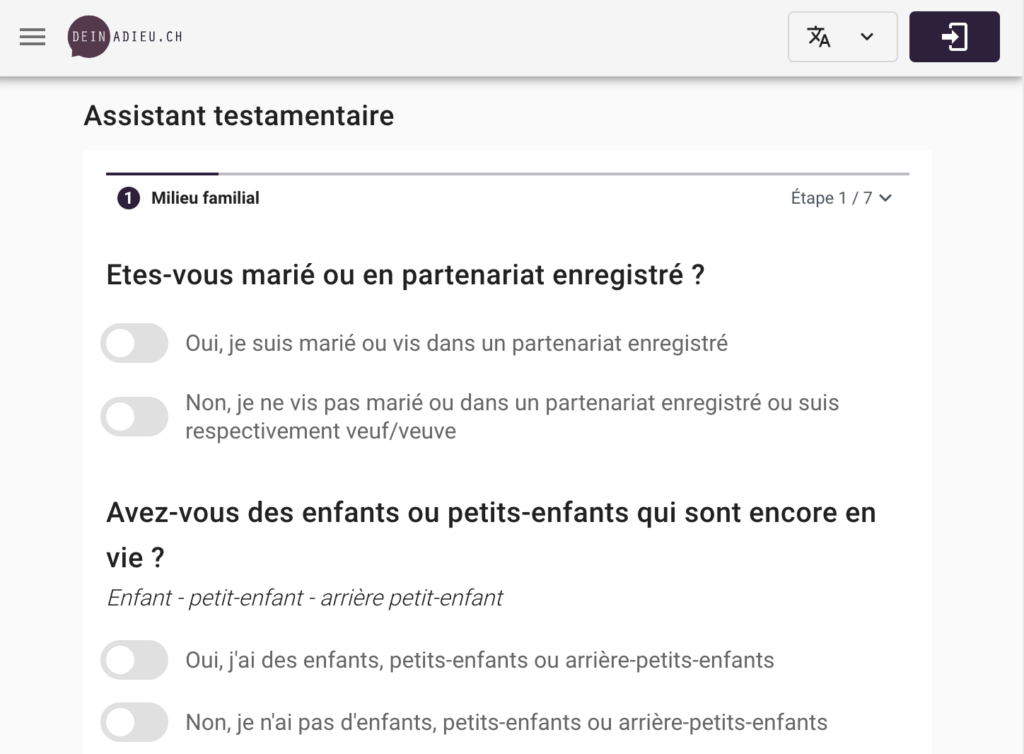Click the "Étape 1 / 7" text
This screenshot has height=754, width=1024.
829,198
